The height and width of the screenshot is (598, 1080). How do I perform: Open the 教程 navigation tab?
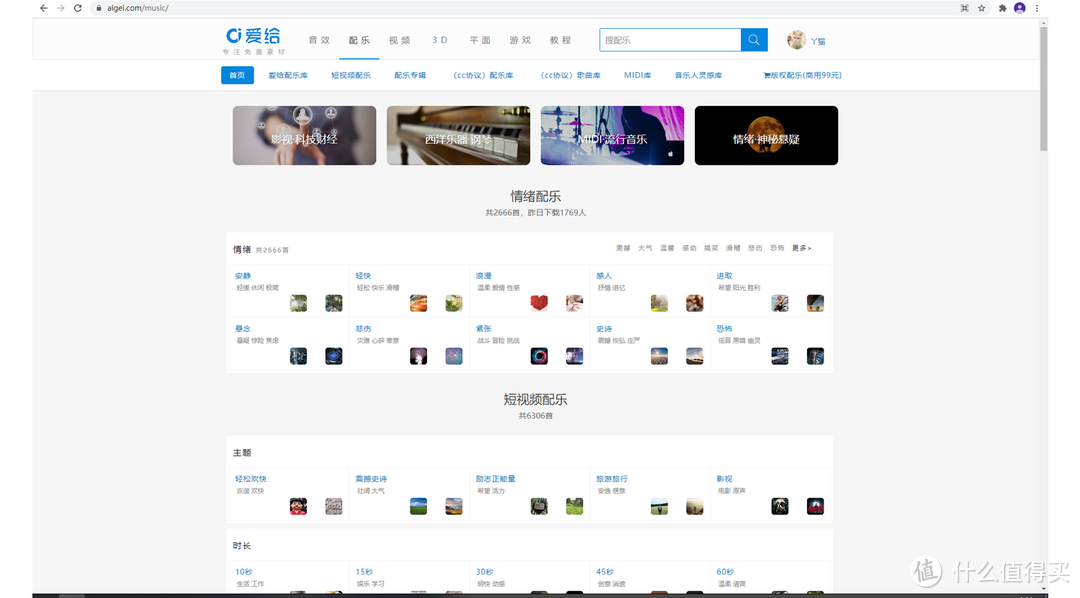pos(560,40)
